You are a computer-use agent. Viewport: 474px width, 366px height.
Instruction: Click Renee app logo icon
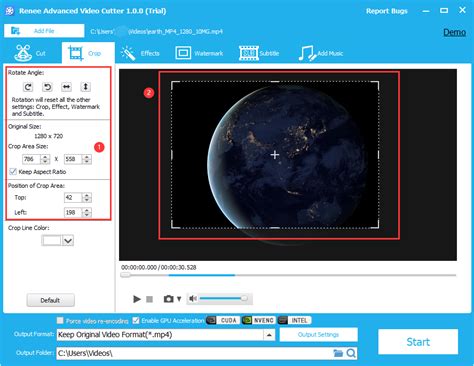tap(10, 11)
